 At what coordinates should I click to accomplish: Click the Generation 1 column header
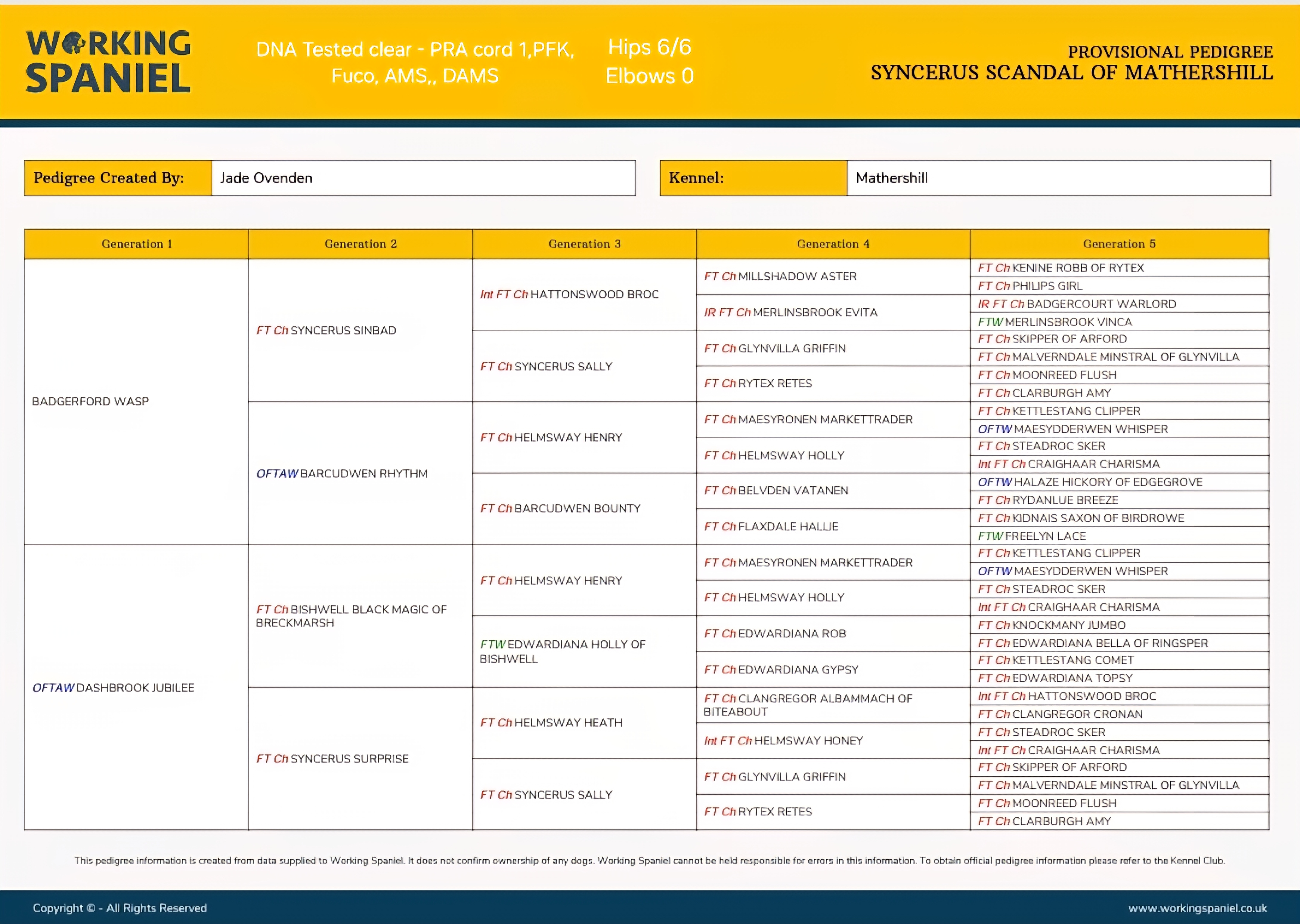(x=137, y=244)
